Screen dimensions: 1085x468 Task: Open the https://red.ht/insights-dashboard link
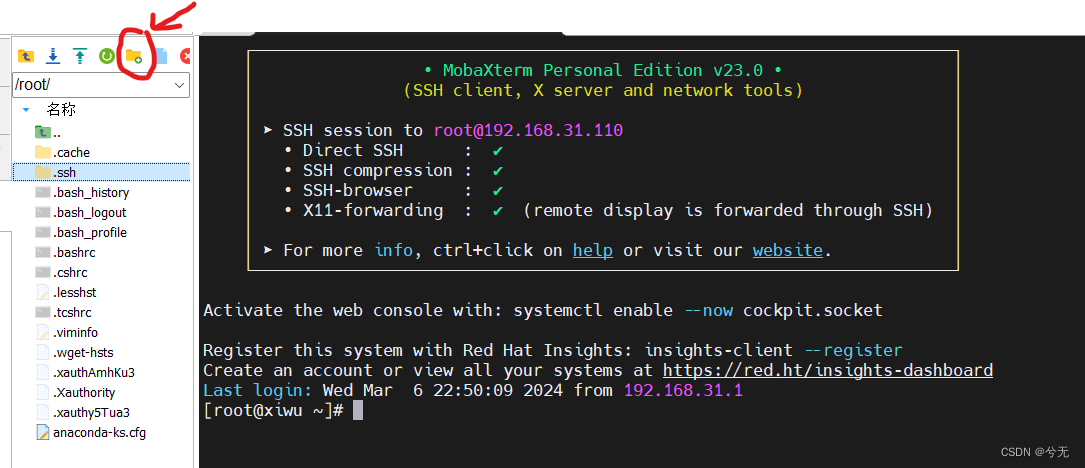tap(828, 370)
